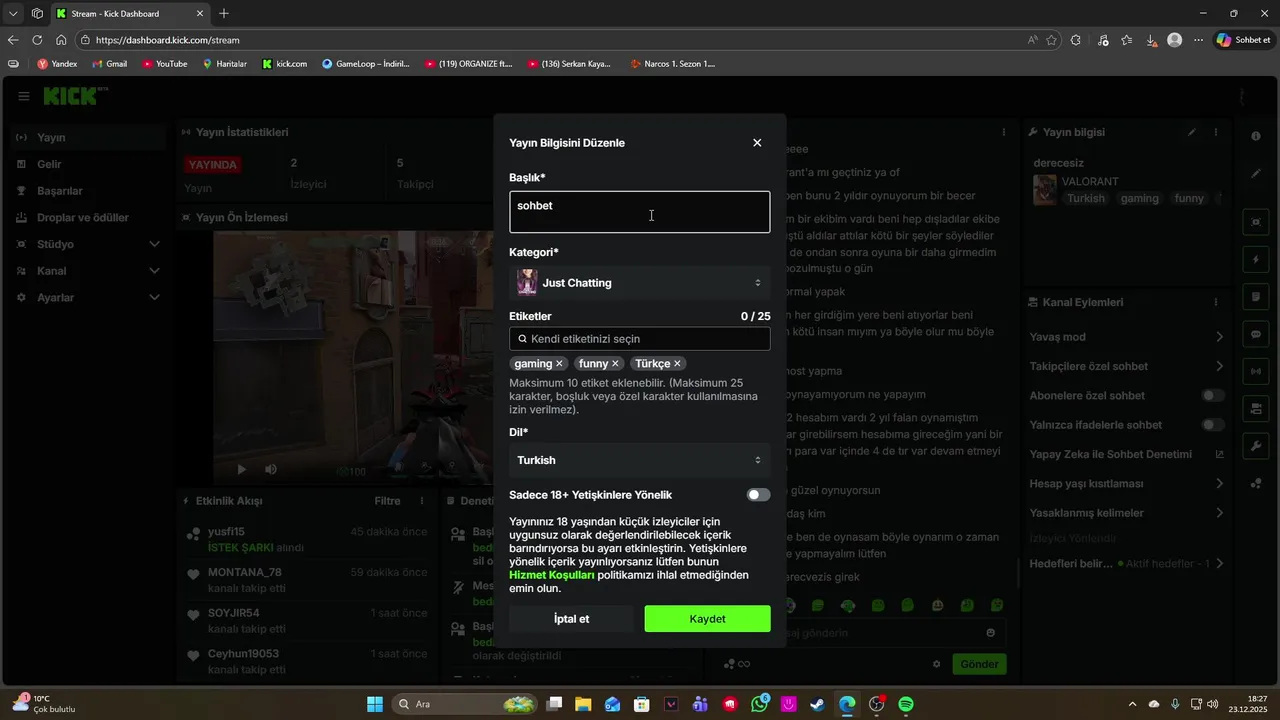1280x720 pixels.
Task: Click the chat bubble icon in right rail
Action: click(1256, 334)
